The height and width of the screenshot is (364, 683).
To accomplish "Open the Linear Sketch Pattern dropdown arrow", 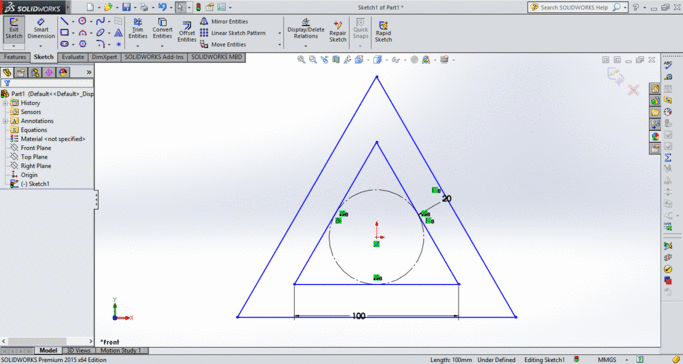I will (x=280, y=33).
